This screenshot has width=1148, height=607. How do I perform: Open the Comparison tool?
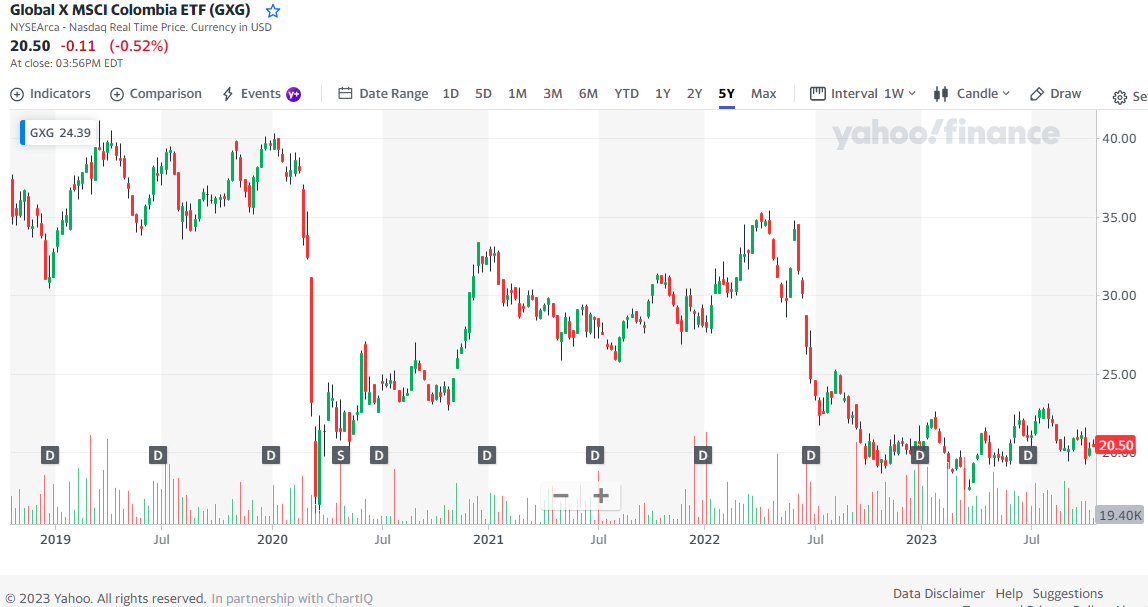(x=156, y=94)
